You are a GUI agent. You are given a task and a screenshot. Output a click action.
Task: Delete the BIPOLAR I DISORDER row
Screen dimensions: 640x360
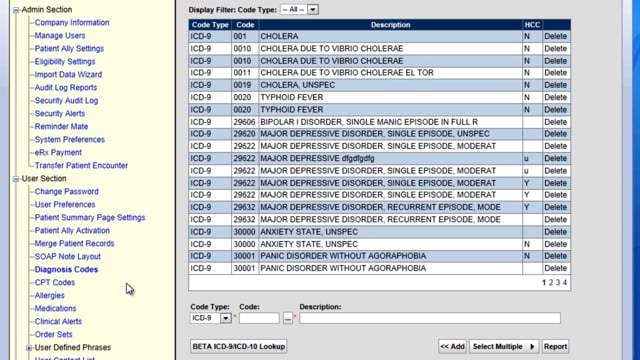pos(556,122)
